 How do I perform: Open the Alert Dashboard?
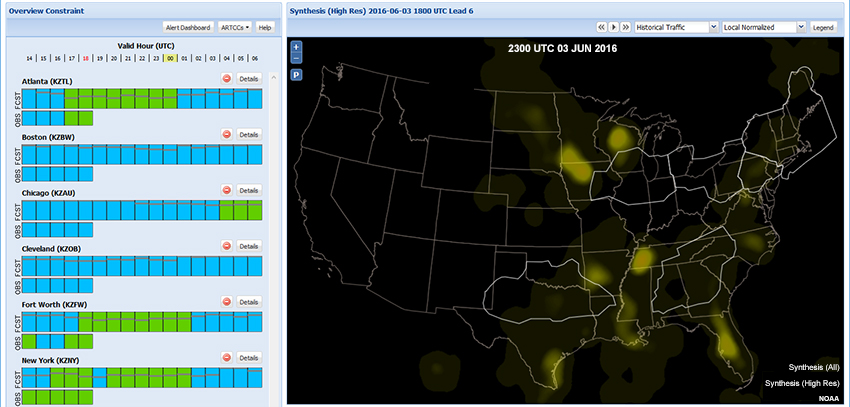coord(188,28)
